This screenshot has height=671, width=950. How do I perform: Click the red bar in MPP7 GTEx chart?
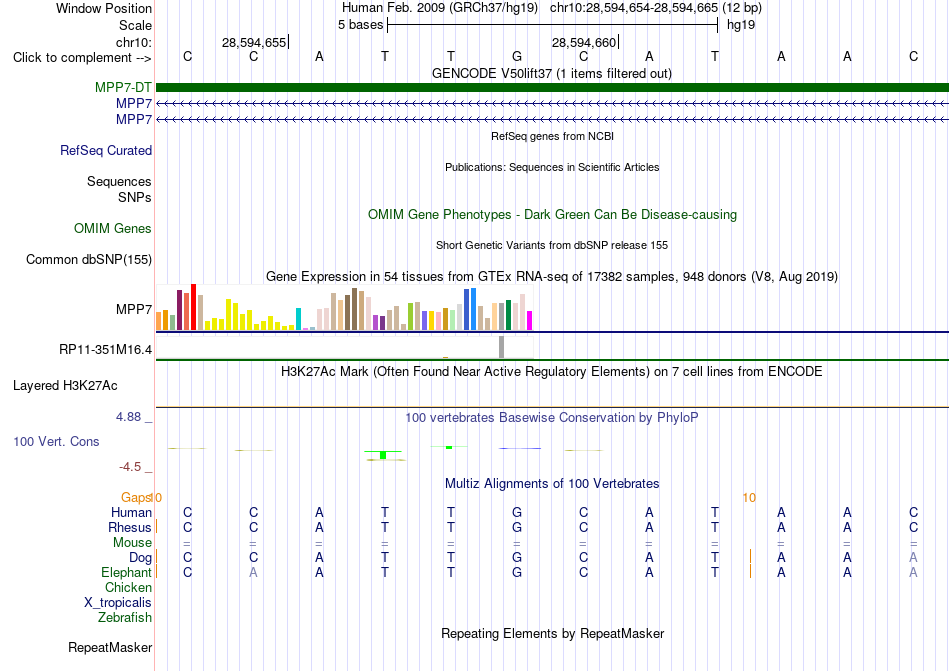tap(193, 307)
